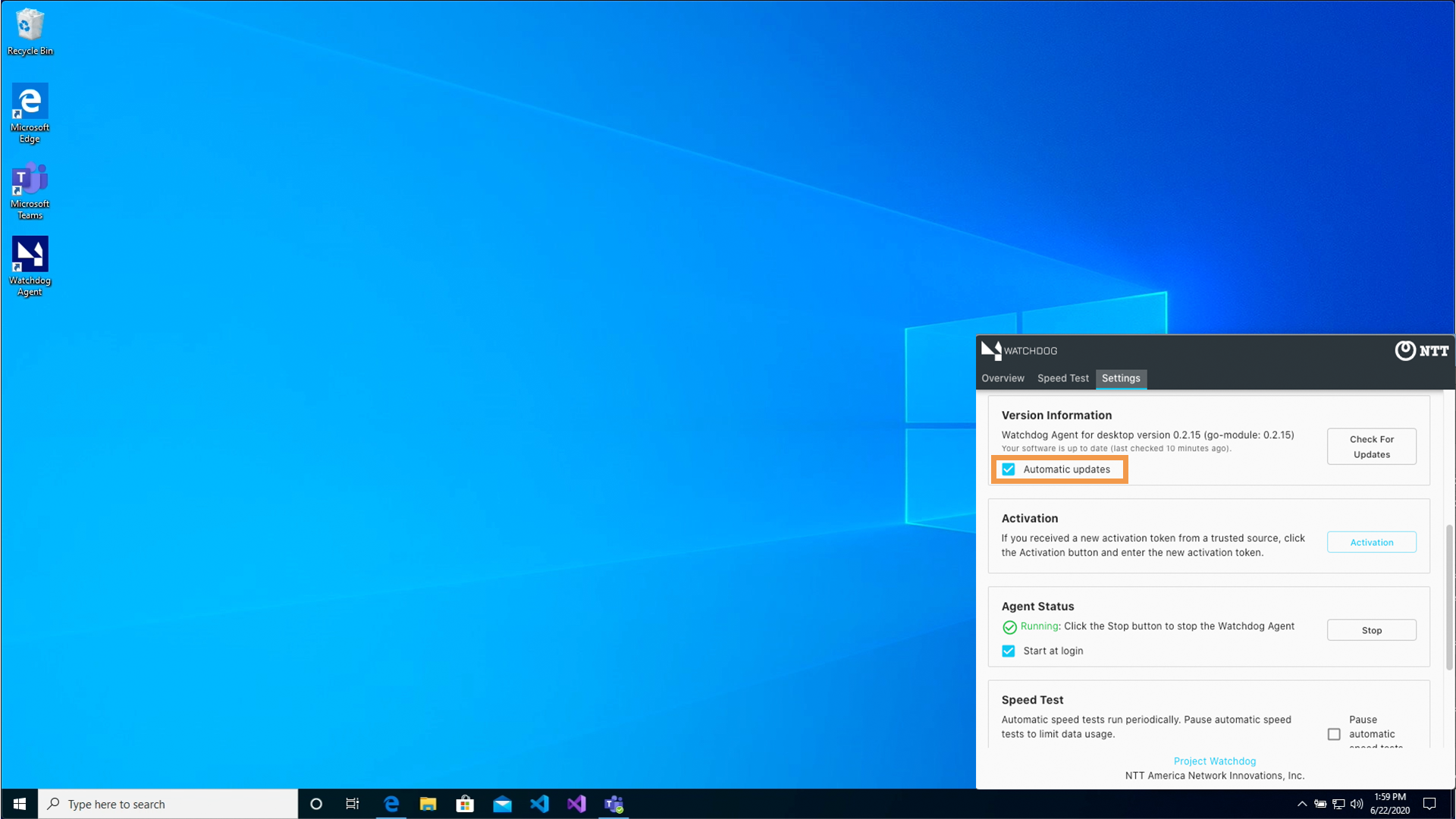Open Task View from the taskbar
This screenshot has width=1456, height=819.
point(353,804)
